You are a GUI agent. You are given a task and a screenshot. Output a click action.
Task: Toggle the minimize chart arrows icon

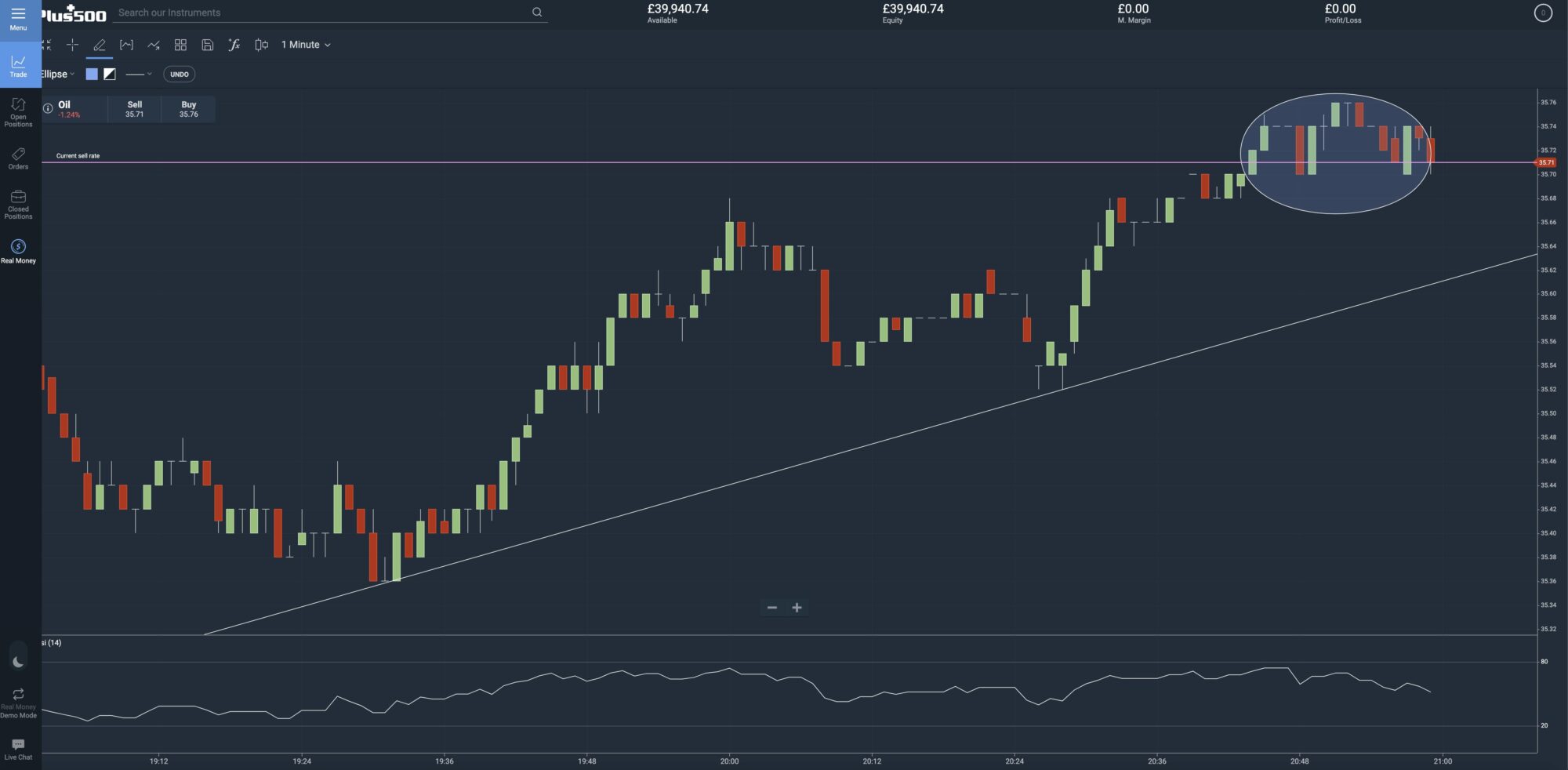pos(46,45)
